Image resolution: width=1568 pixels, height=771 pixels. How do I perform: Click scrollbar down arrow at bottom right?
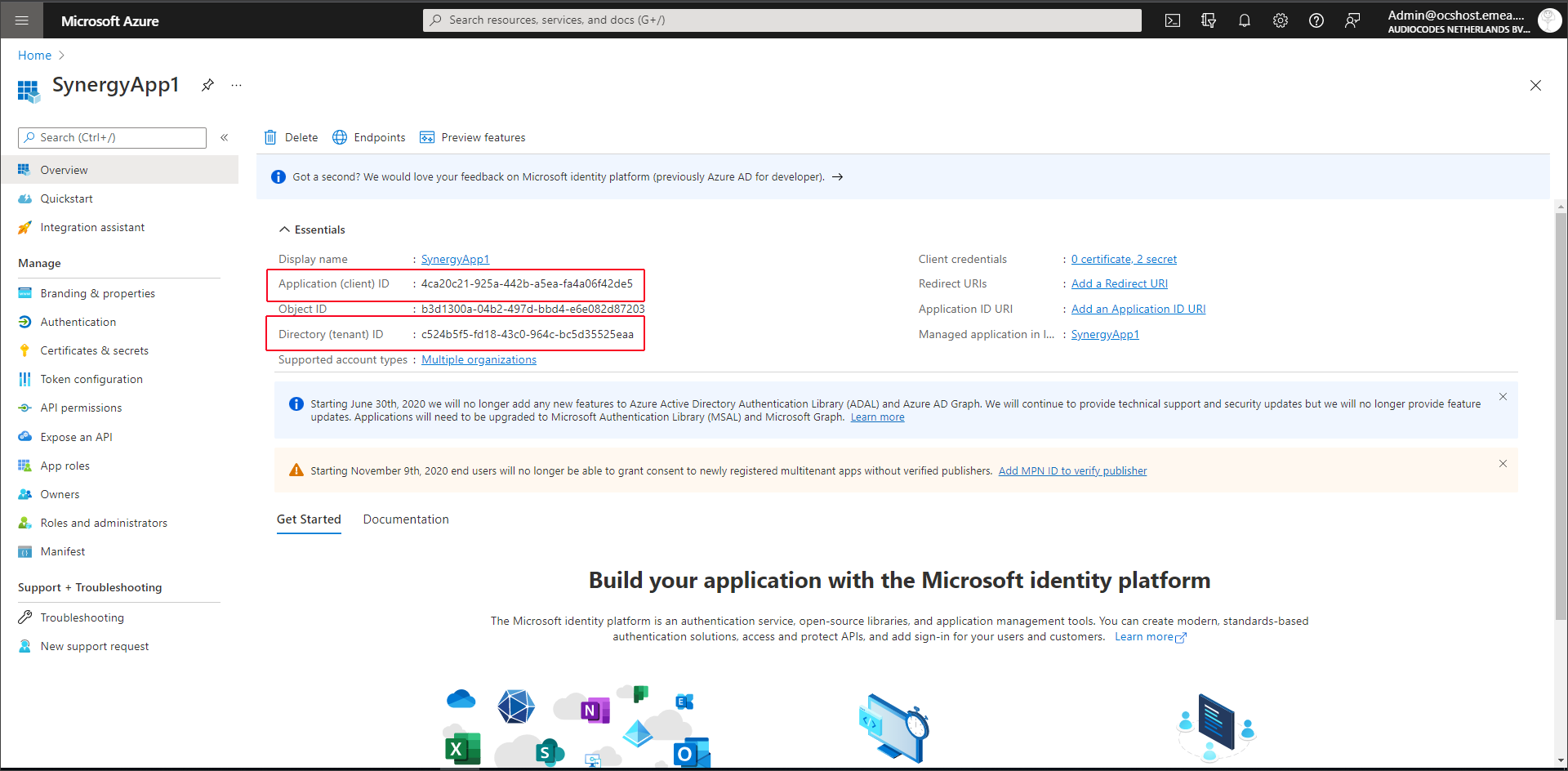point(1561,760)
